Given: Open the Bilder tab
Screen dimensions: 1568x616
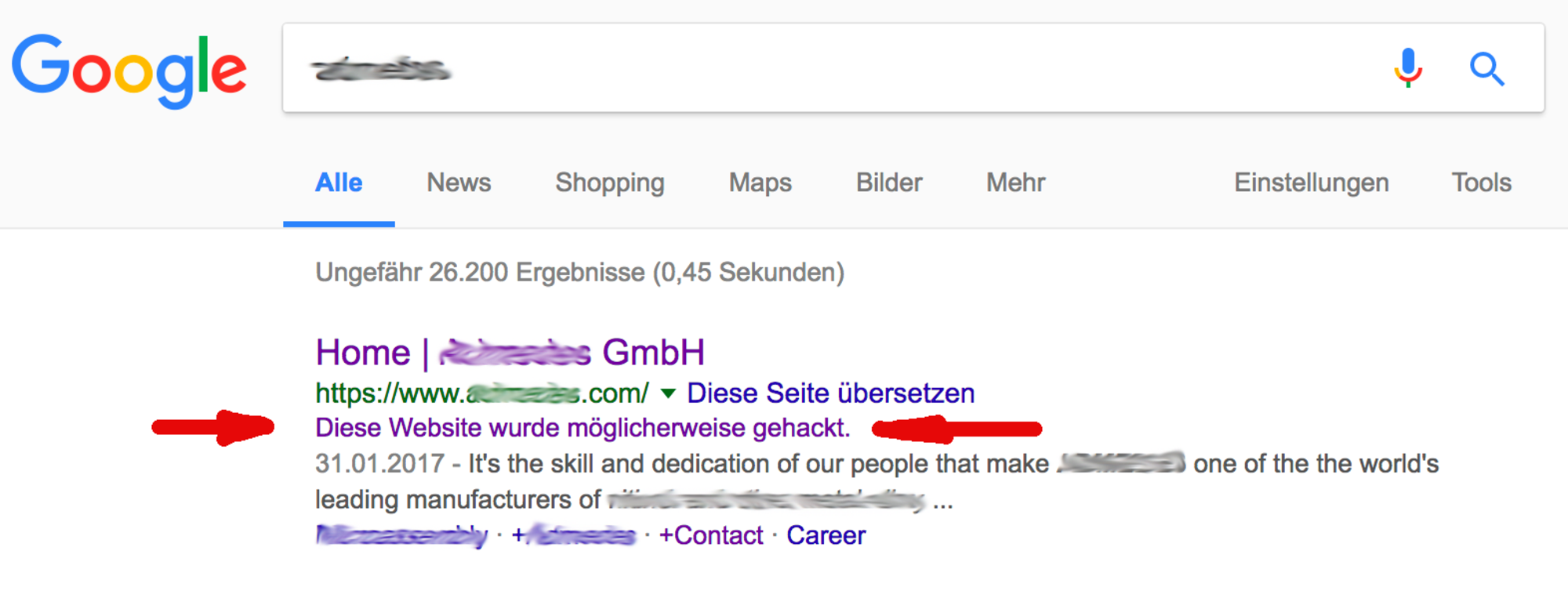Looking at the screenshot, I should point(889,183).
